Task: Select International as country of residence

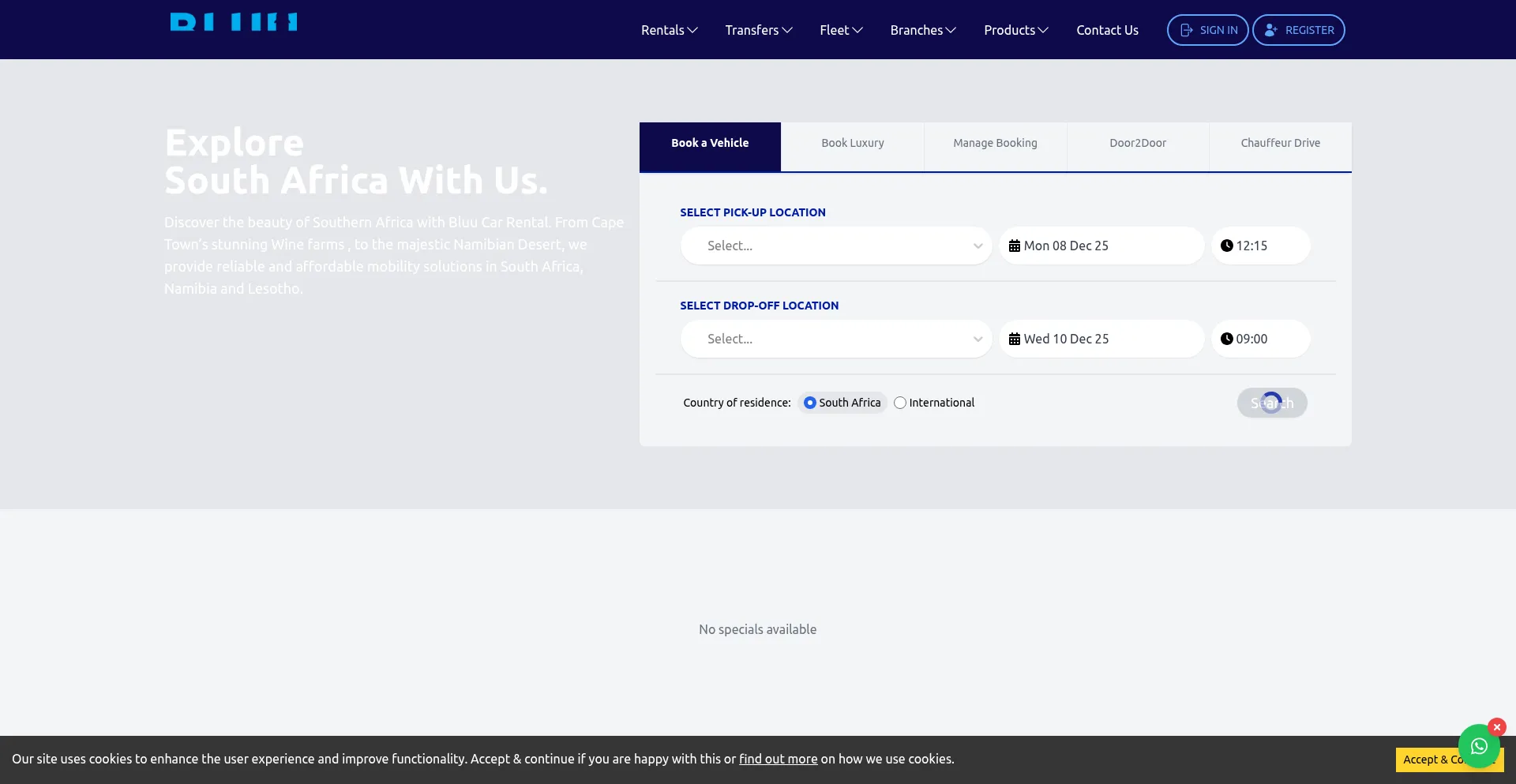Action: click(x=901, y=403)
